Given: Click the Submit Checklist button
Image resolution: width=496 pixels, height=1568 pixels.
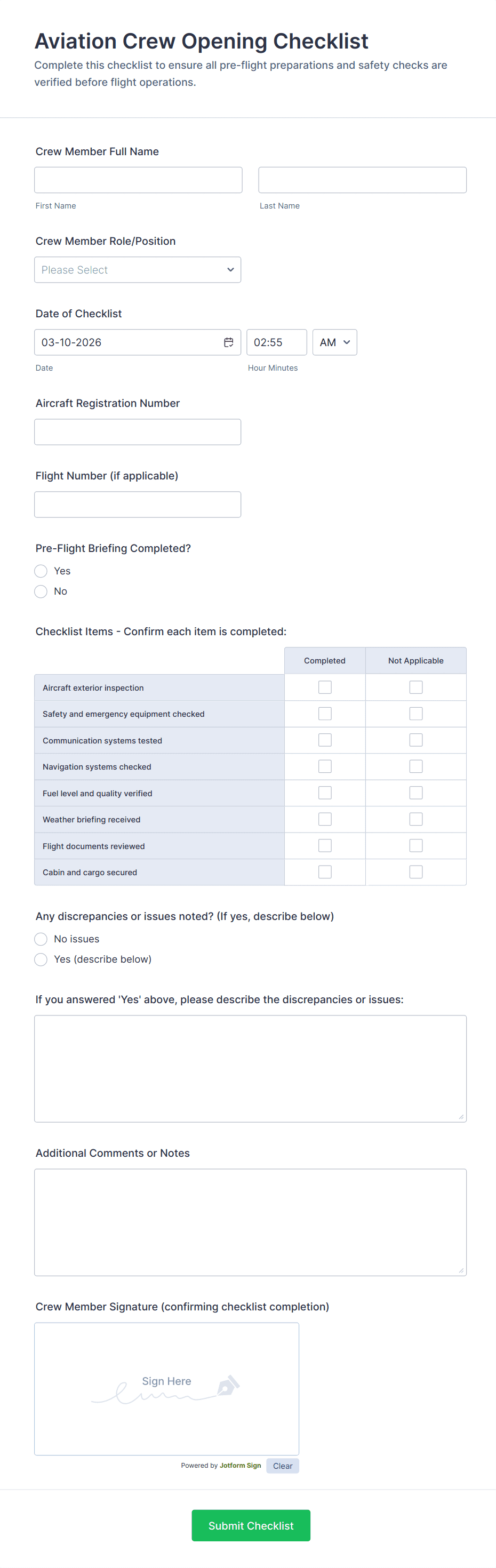Looking at the screenshot, I should [251, 1525].
